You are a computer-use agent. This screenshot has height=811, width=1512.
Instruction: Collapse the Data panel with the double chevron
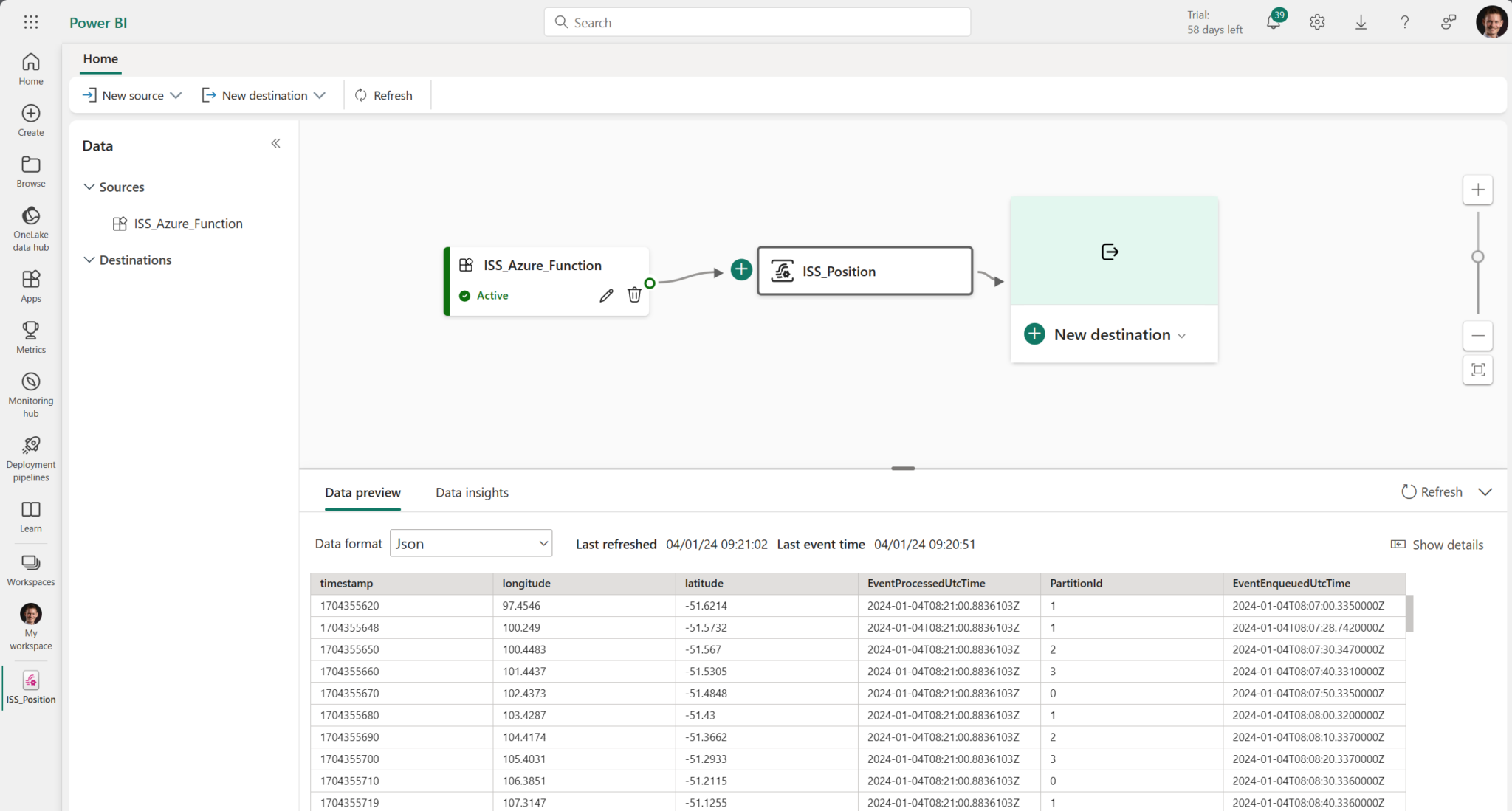coord(275,143)
